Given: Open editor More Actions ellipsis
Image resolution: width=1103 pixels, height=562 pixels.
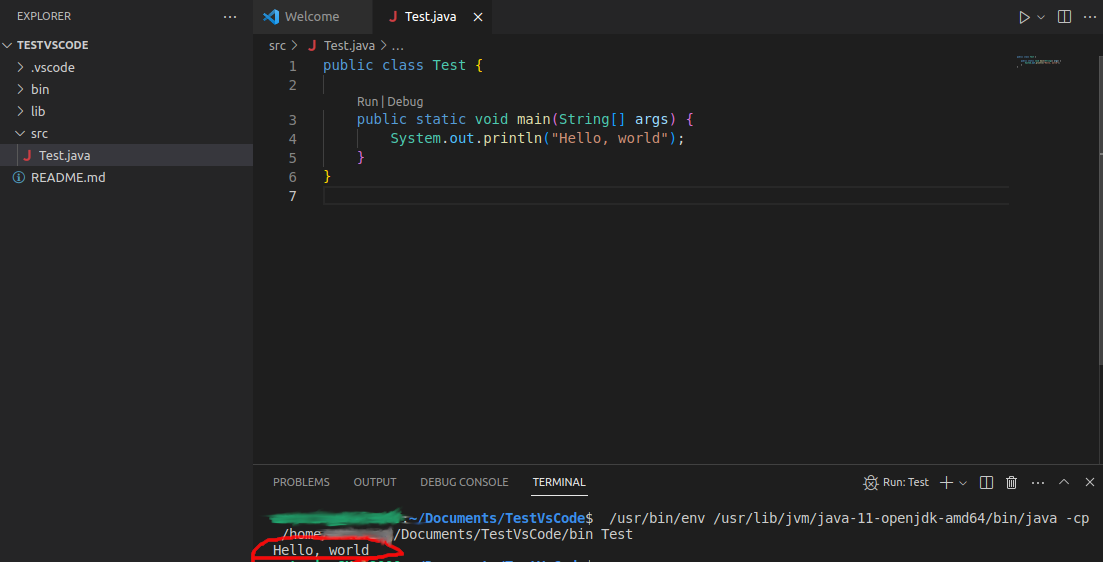Looking at the screenshot, I should (1089, 17).
